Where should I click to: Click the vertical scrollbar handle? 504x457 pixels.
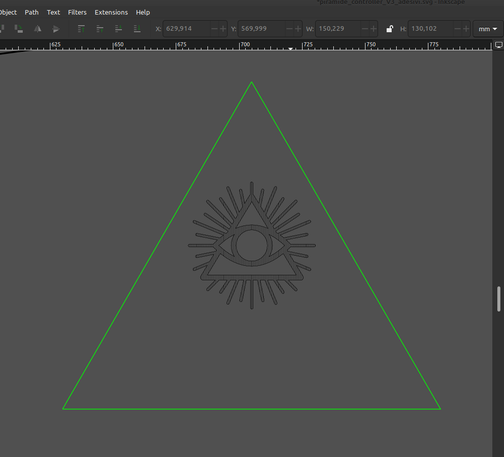coord(499,299)
